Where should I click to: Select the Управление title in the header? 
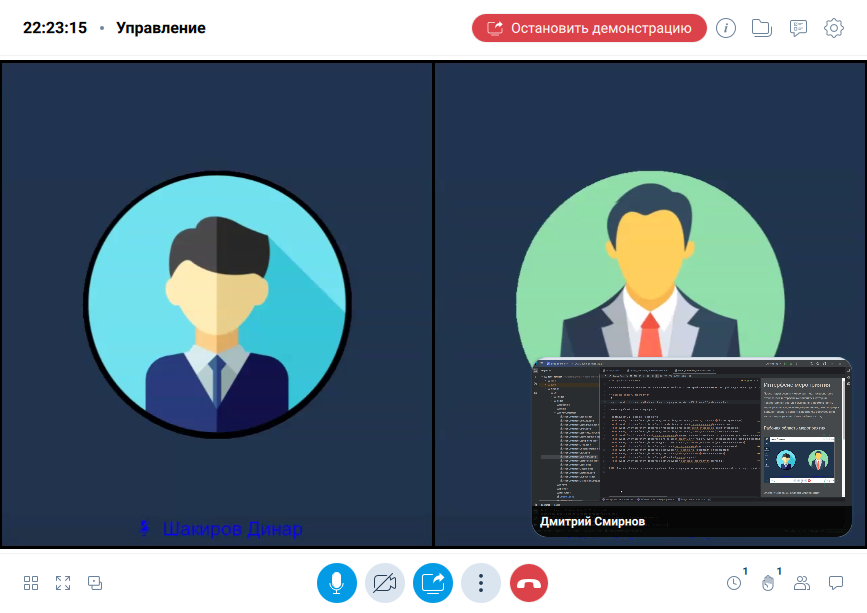pyautogui.click(x=161, y=28)
